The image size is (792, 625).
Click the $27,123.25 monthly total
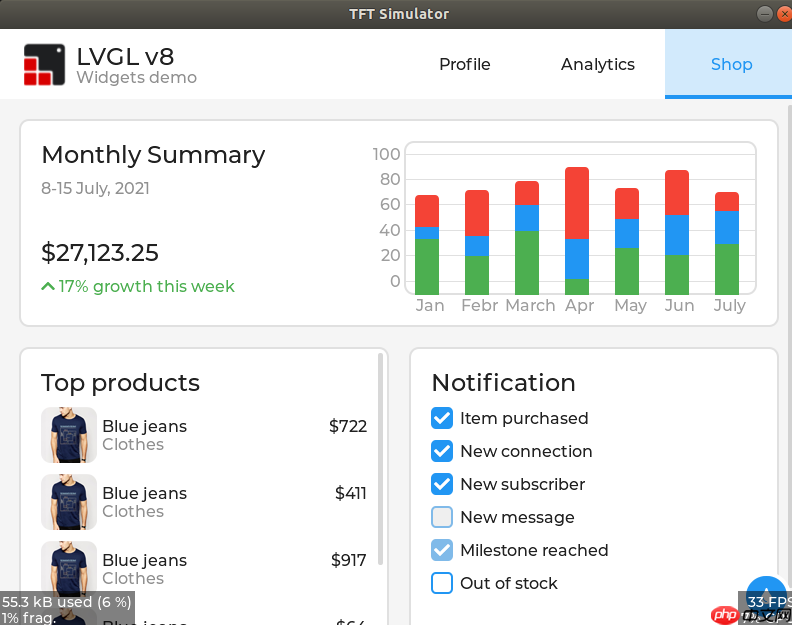(x=100, y=253)
